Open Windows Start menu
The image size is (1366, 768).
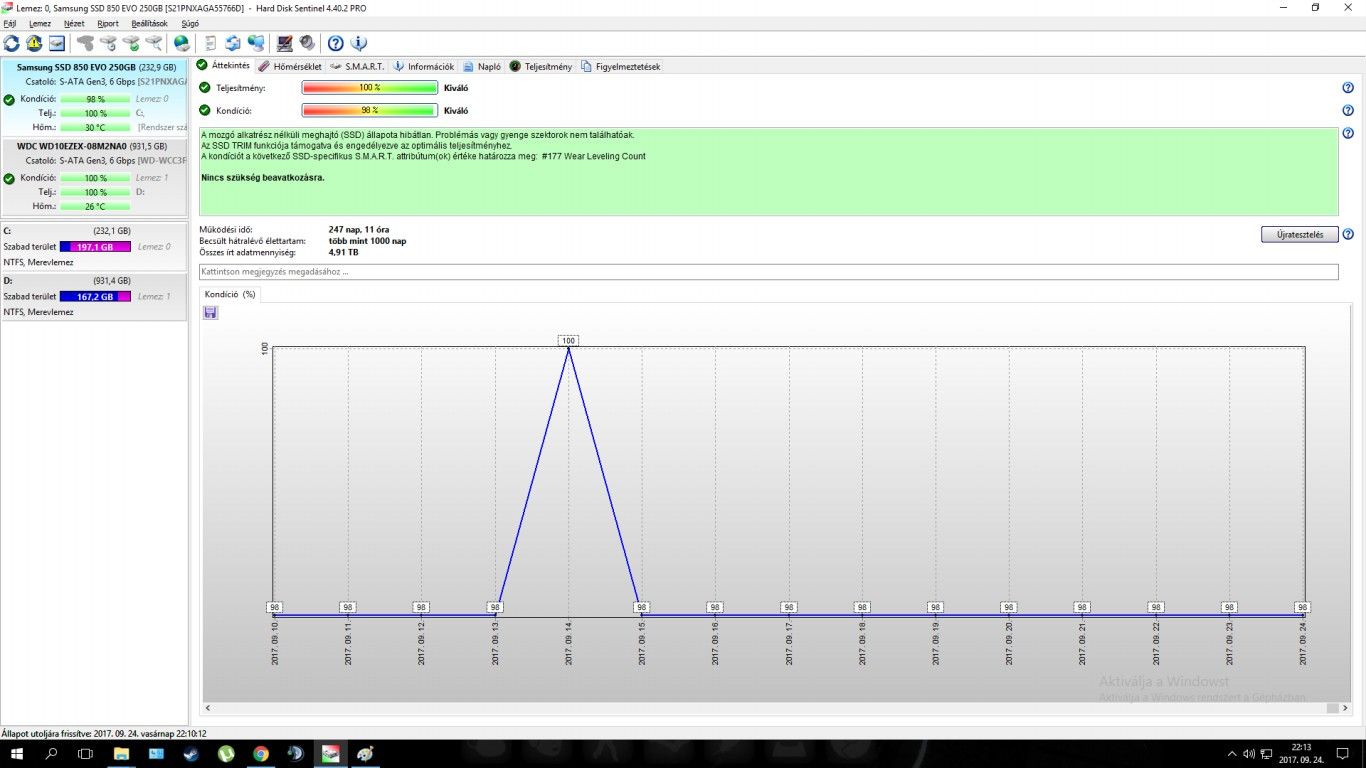[x=19, y=753]
